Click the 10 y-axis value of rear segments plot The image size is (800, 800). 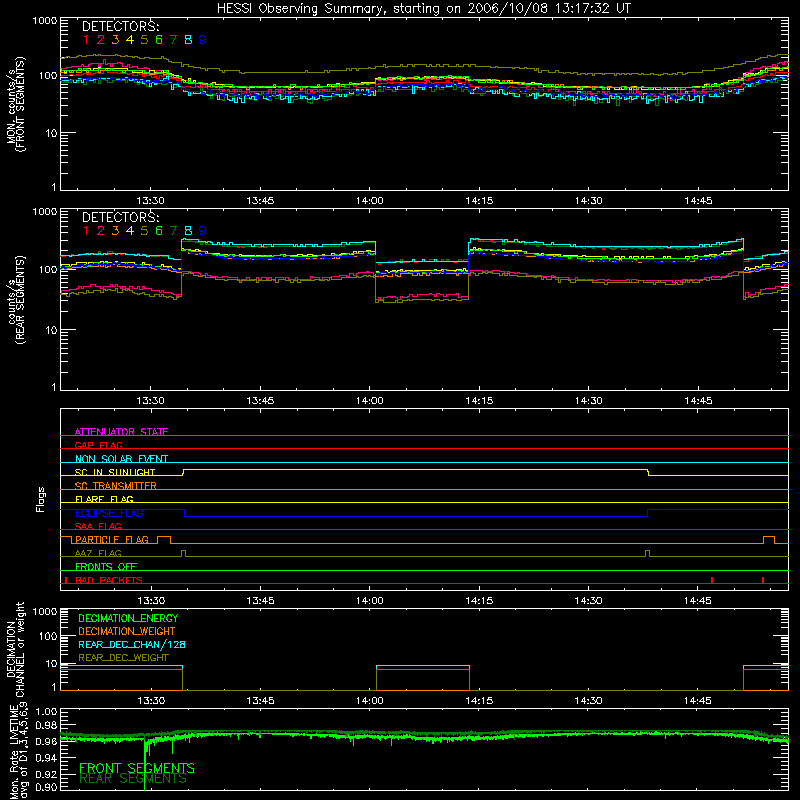pos(50,330)
